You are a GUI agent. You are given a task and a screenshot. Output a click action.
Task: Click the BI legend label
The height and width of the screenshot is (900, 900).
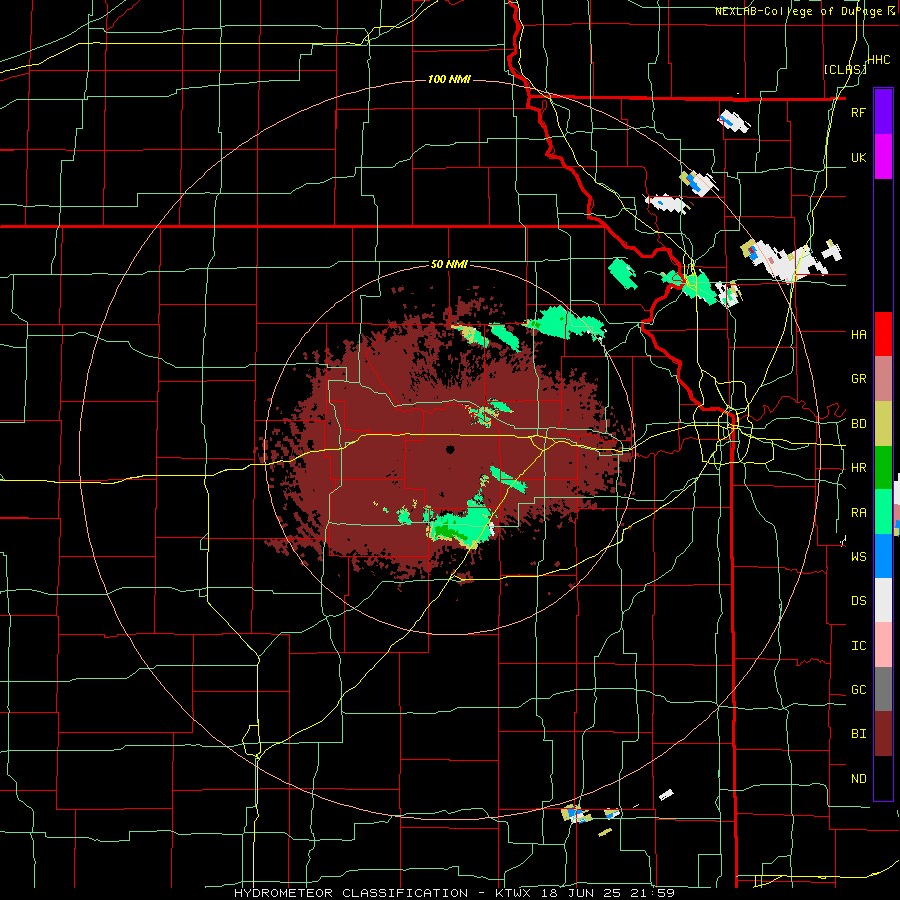859,734
